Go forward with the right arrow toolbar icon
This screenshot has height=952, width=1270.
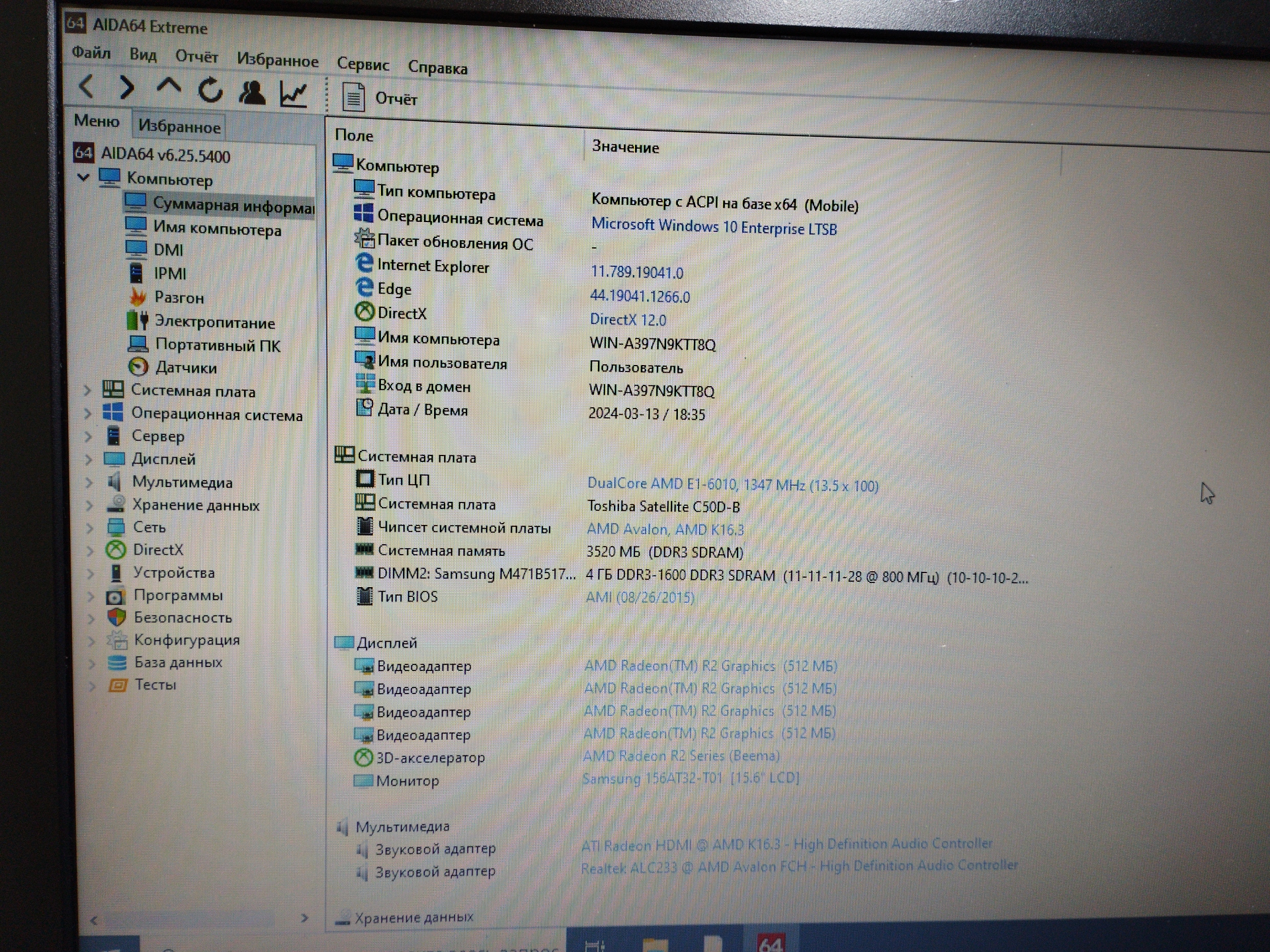click(x=127, y=87)
